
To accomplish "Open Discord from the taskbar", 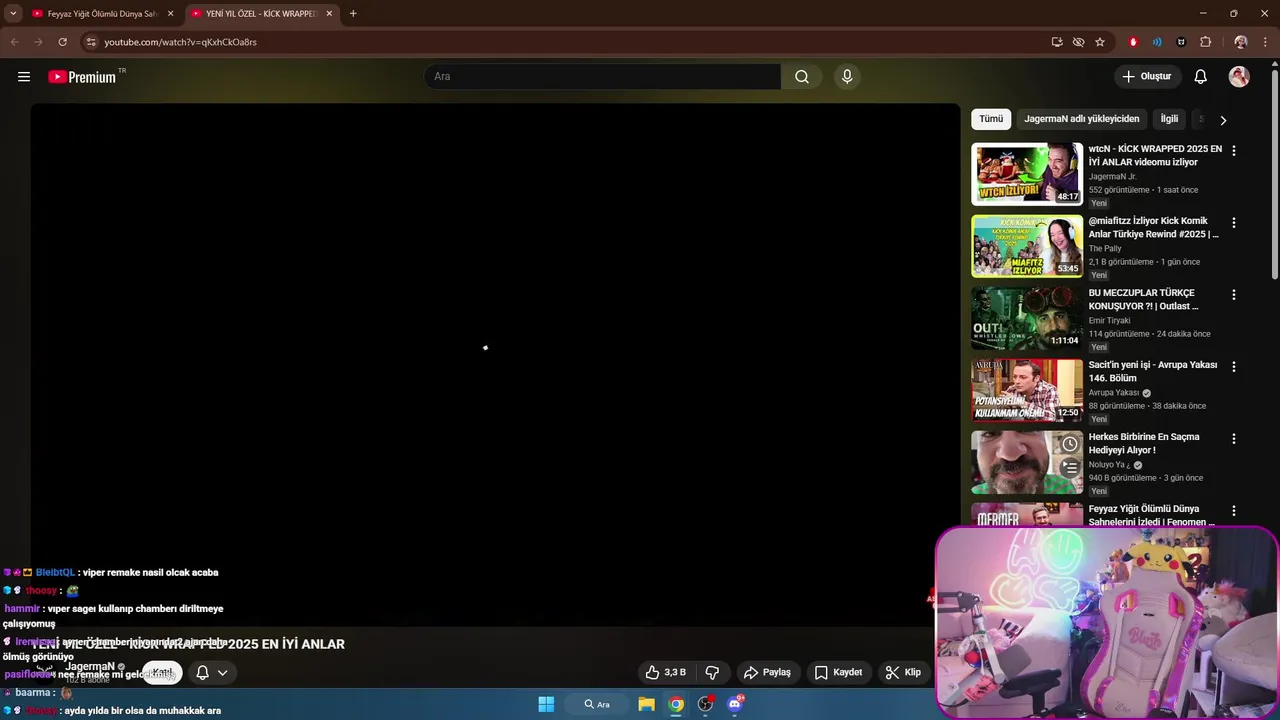I will [x=735, y=704].
